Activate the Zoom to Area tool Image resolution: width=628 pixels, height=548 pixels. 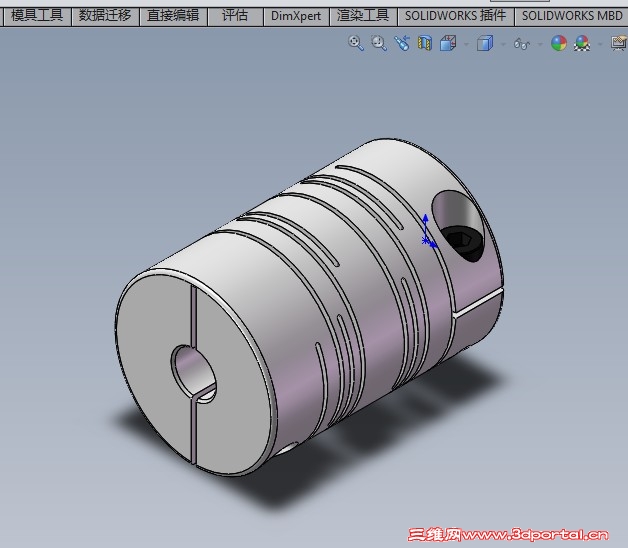(x=379, y=43)
